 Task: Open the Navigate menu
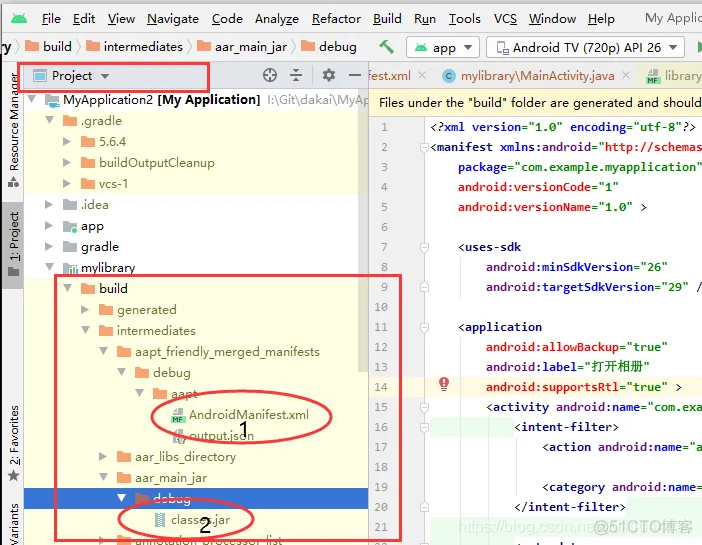173,19
